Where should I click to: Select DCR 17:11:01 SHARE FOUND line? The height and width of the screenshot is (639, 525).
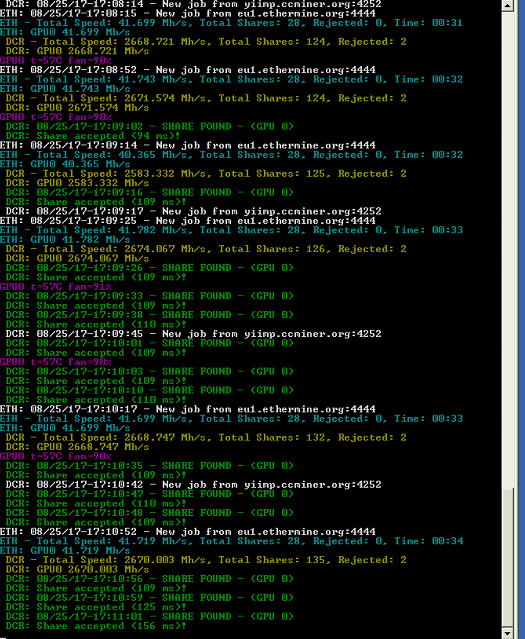(x=150, y=617)
